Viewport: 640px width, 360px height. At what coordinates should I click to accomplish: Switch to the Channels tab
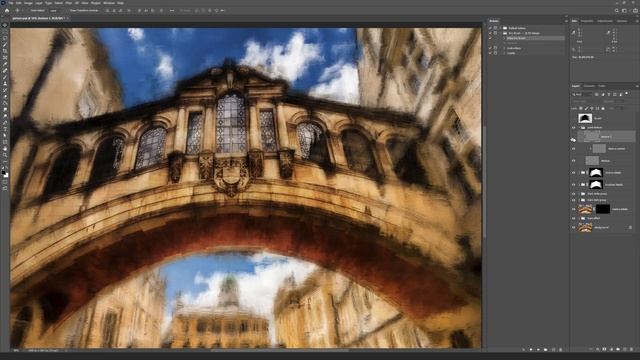point(589,86)
